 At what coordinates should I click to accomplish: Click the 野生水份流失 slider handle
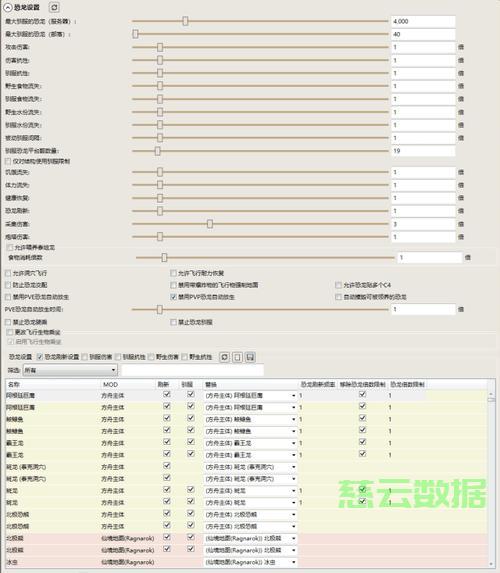pos(160,112)
